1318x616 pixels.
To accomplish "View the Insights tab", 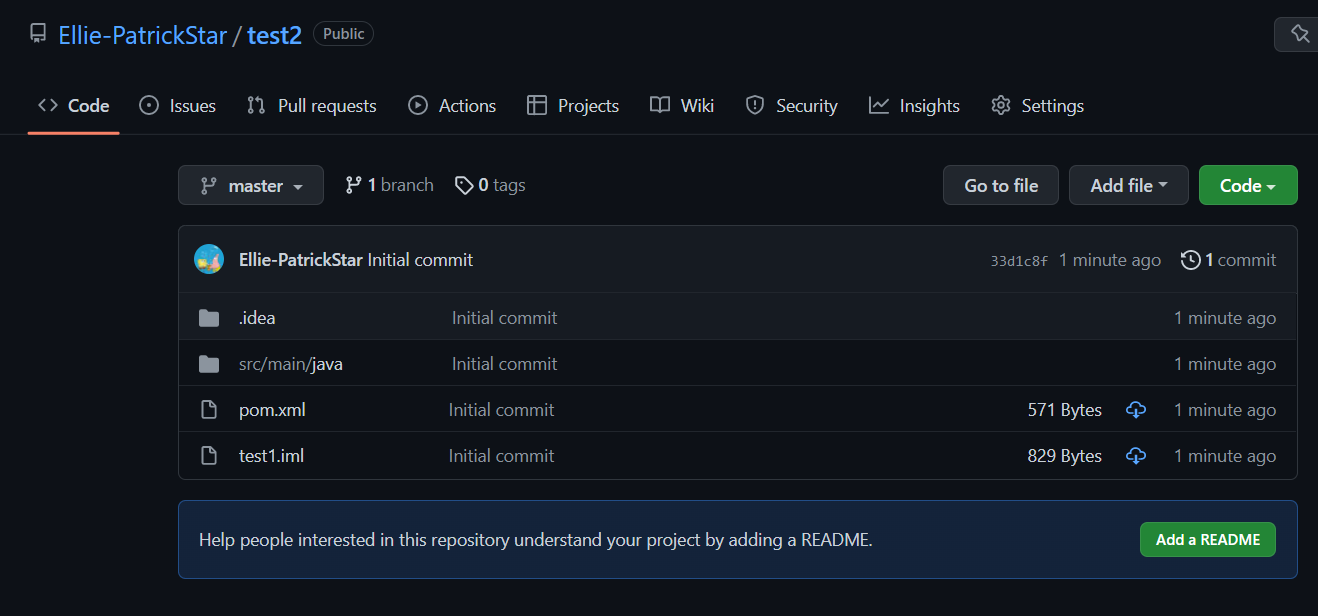I will pyautogui.click(x=914, y=105).
